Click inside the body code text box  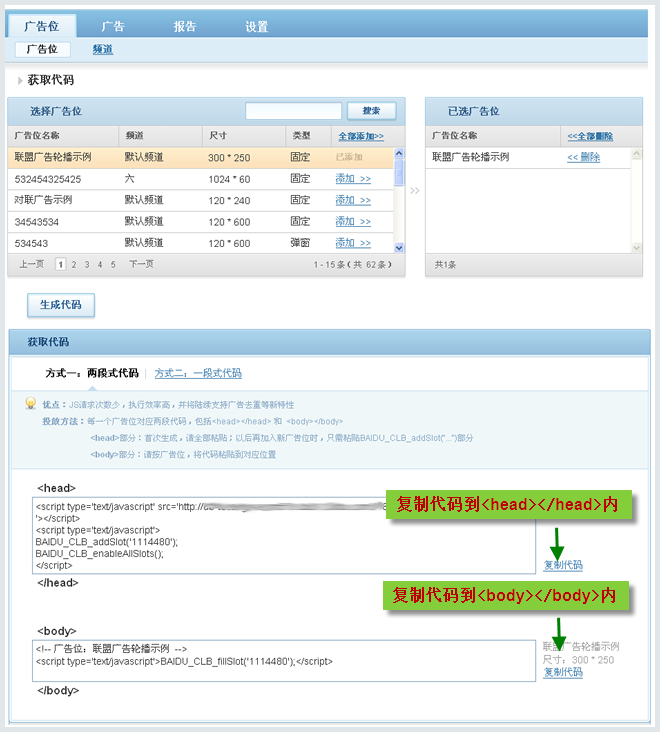pos(284,661)
